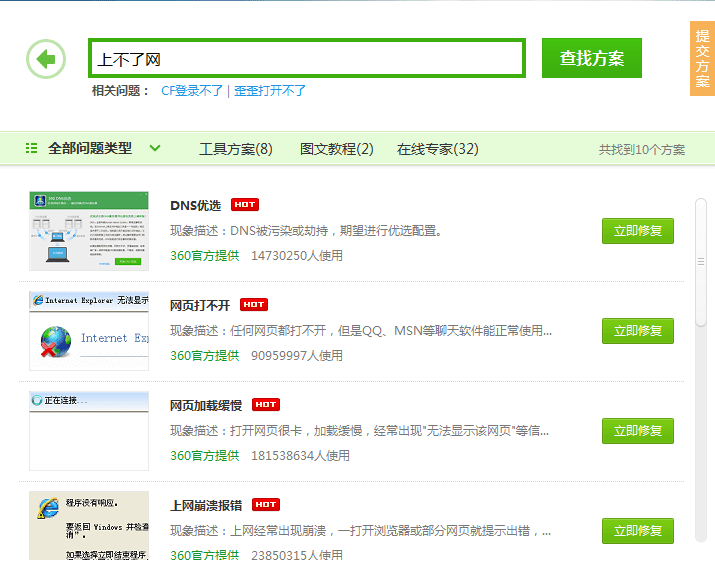Click 立即修复 for 网页打不开
Viewport: 715px width, 565px height.
637,331
